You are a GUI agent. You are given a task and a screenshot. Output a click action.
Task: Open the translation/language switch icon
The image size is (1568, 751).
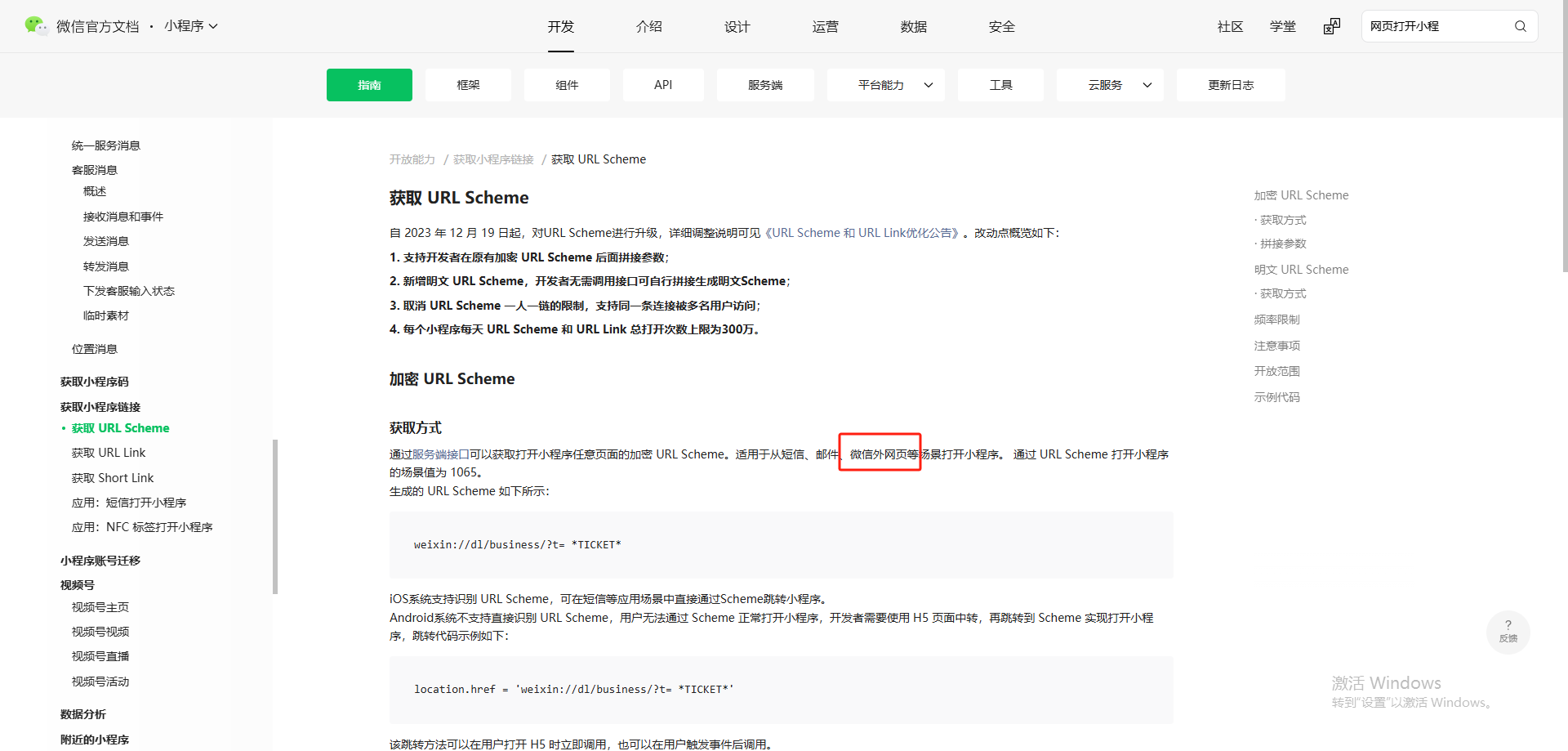(1332, 26)
